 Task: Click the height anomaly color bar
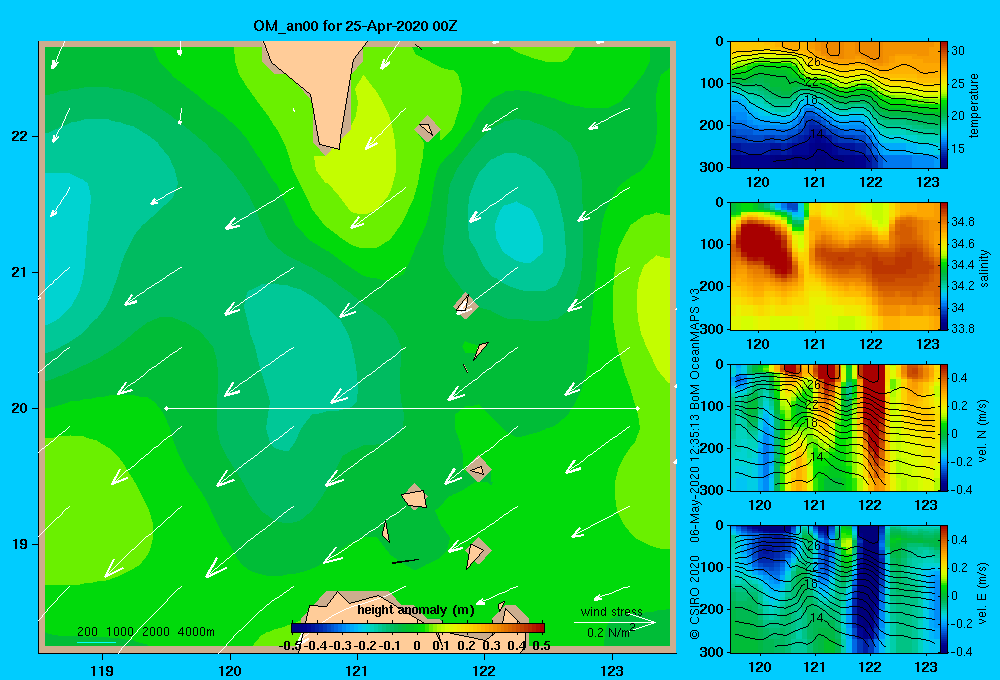(x=418, y=628)
